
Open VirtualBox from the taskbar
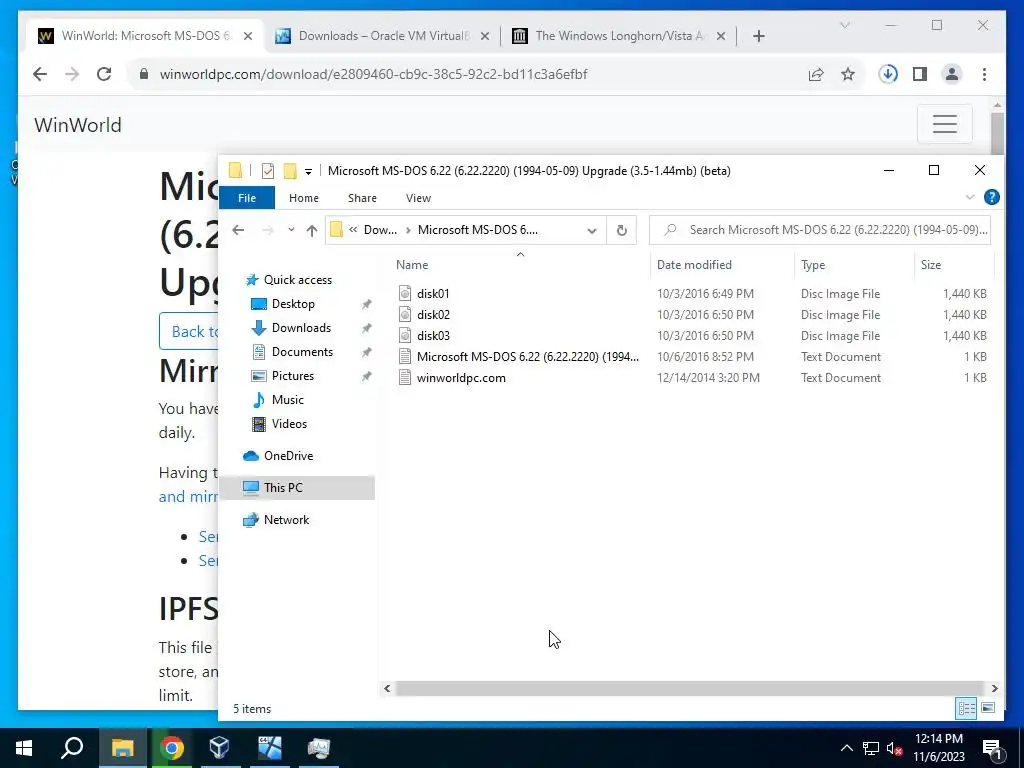coord(219,747)
